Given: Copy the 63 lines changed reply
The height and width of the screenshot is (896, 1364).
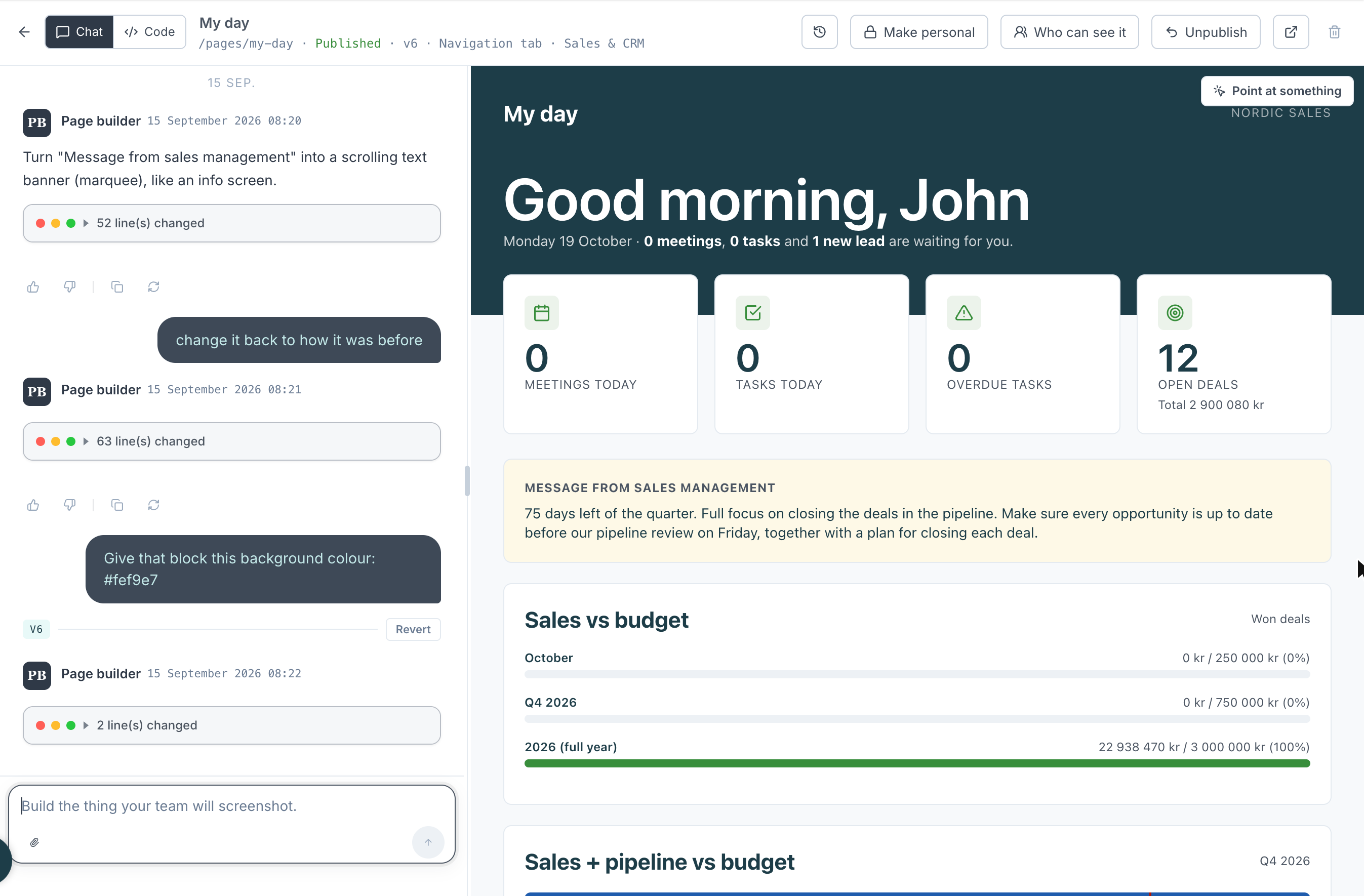Looking at the screenshot, I should click(x=117, y=505).
